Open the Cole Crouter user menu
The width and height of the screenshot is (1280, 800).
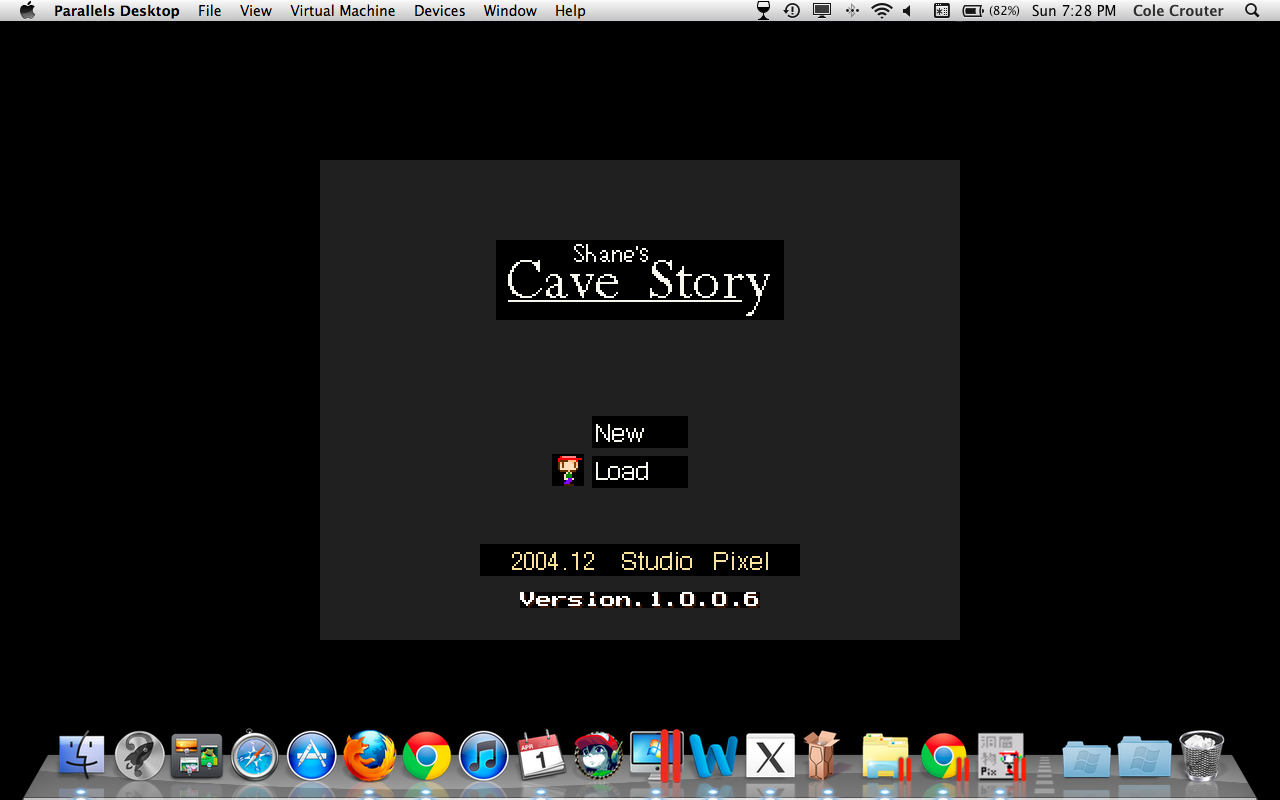(1178, 11)
